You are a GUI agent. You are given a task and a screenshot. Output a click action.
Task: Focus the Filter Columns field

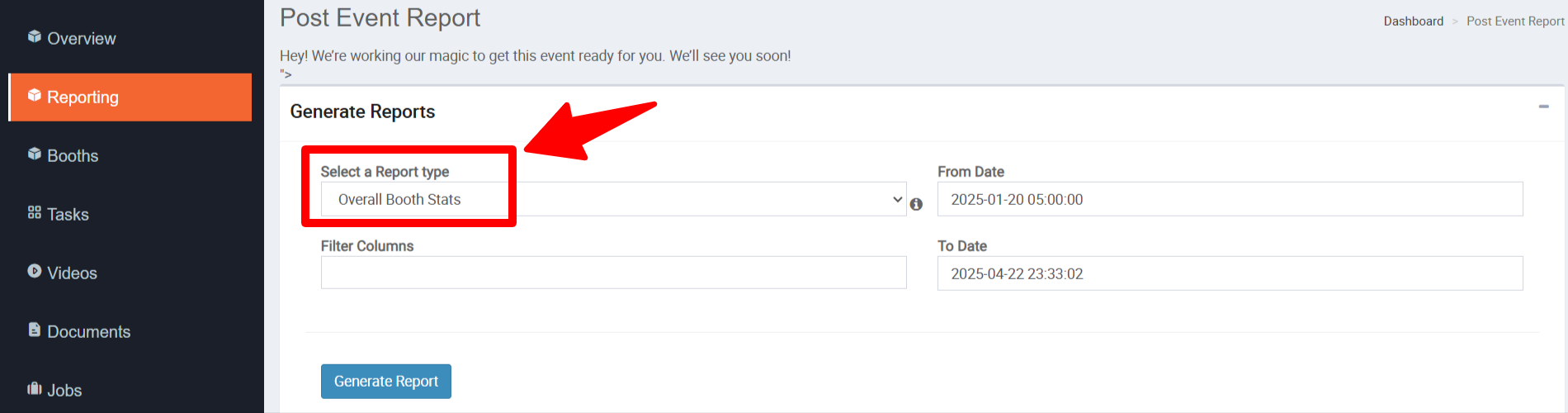coord(613,273)
